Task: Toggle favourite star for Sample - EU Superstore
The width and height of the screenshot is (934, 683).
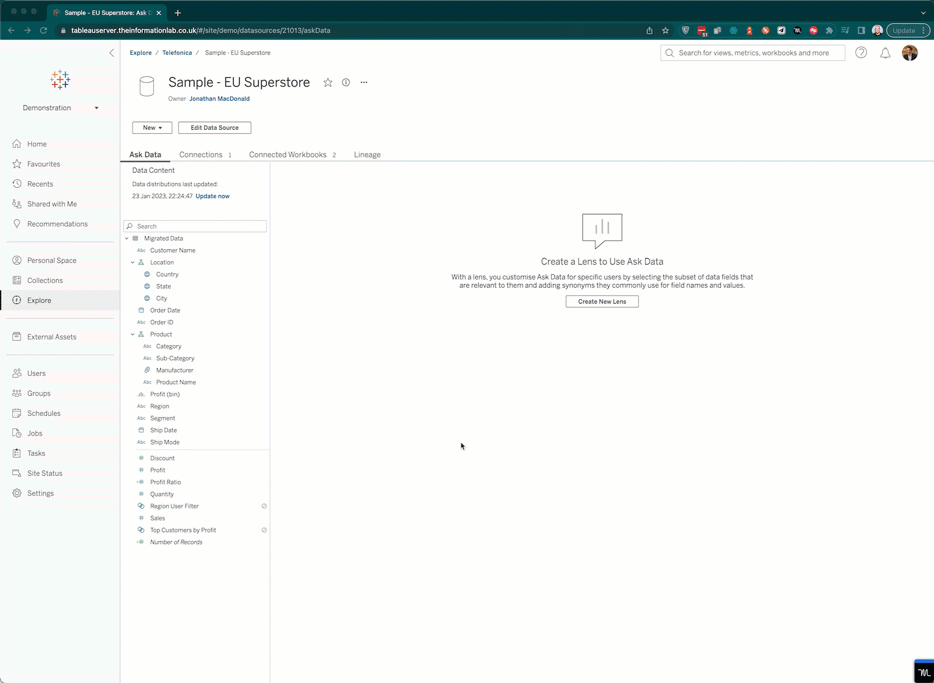Action: point(328,83)
